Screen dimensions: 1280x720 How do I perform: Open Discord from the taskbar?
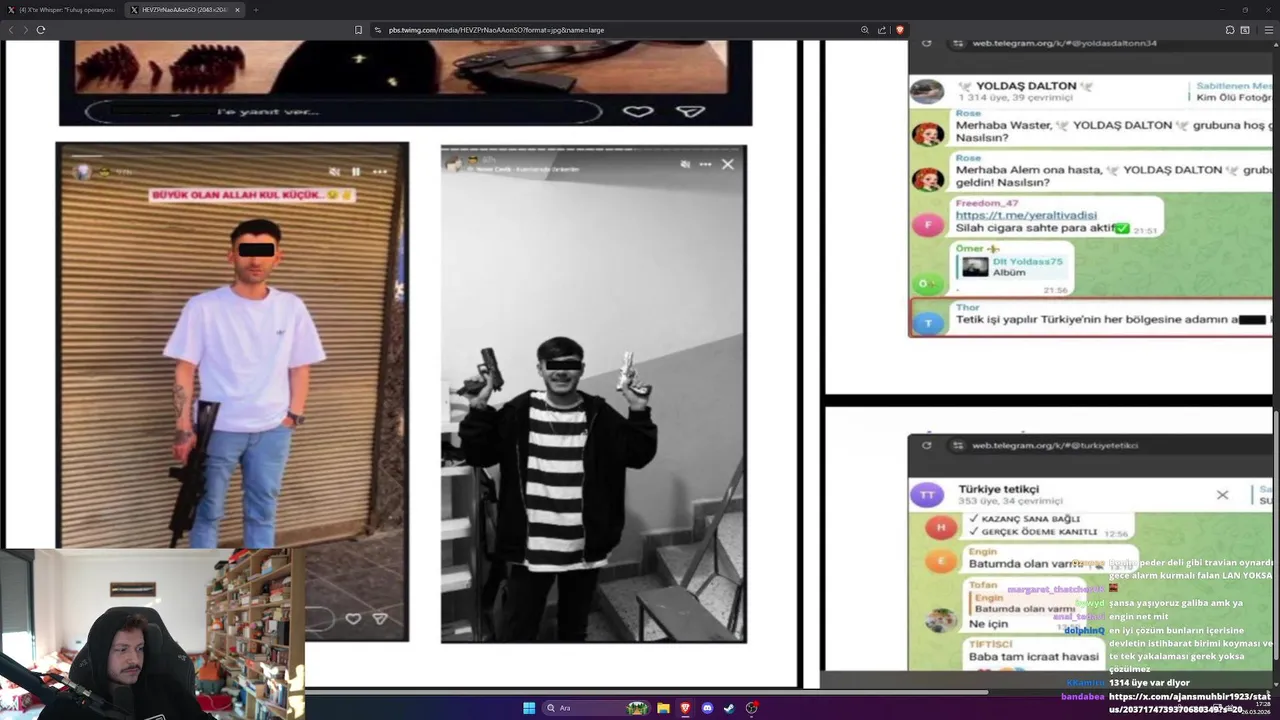click(x=707, y=708)
